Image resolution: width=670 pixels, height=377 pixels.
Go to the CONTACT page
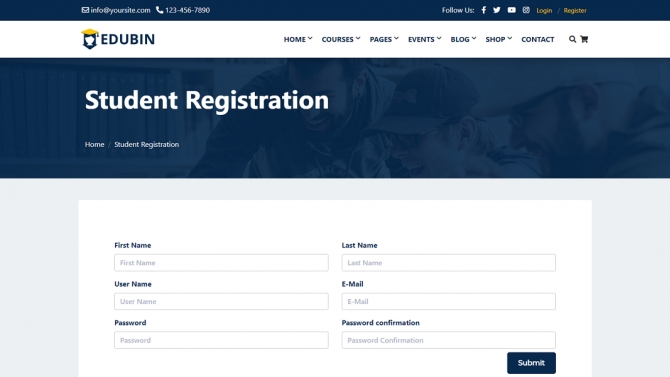(x=538, y=39)
